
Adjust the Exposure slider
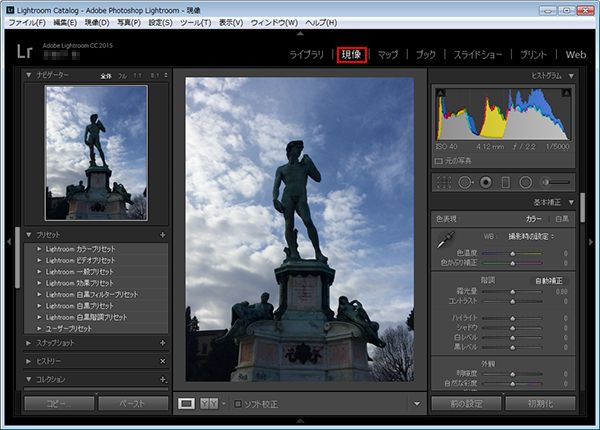tap(512, 292)
